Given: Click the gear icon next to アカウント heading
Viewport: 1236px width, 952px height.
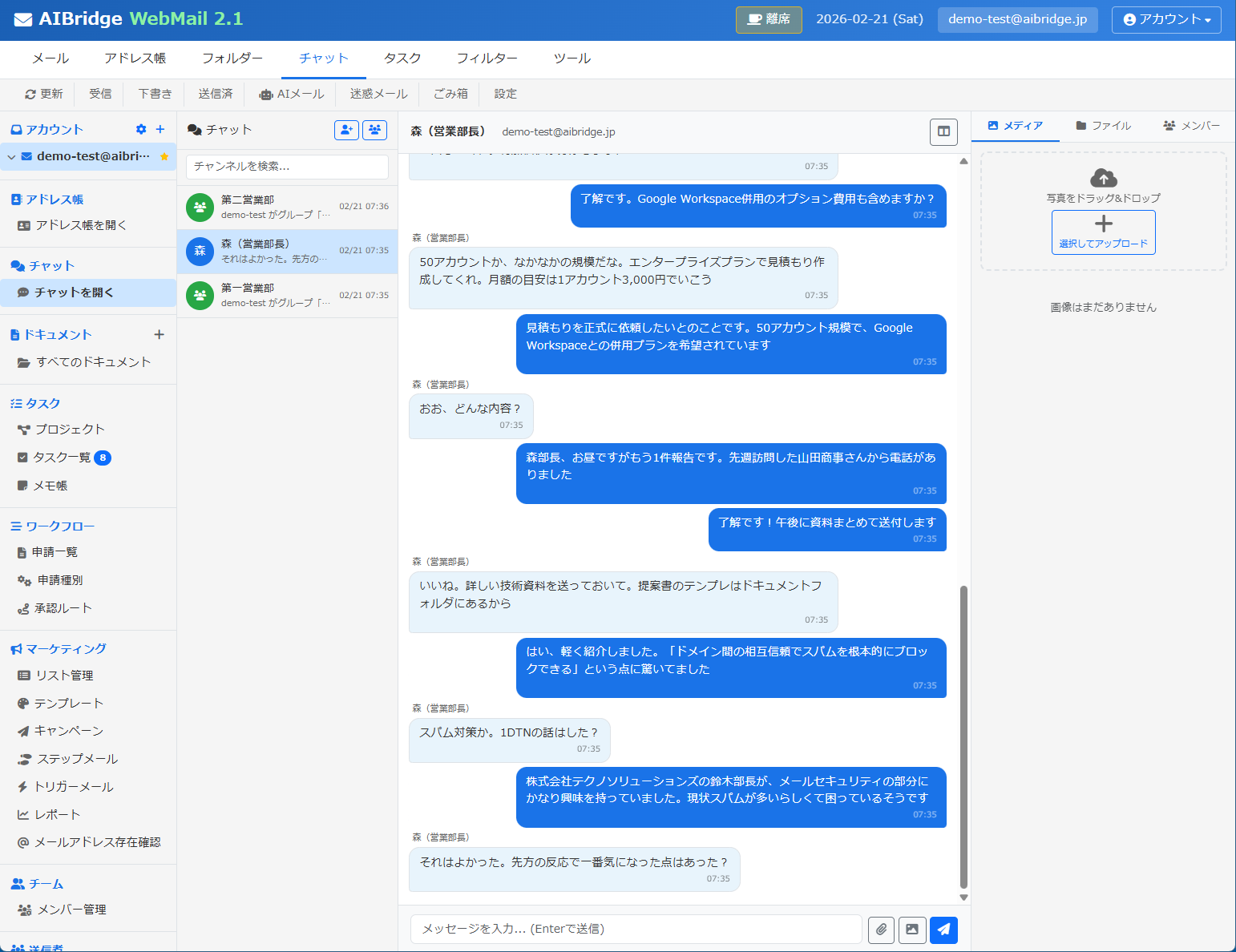Looking at the screenshot, I should click(x=141, y=129).
